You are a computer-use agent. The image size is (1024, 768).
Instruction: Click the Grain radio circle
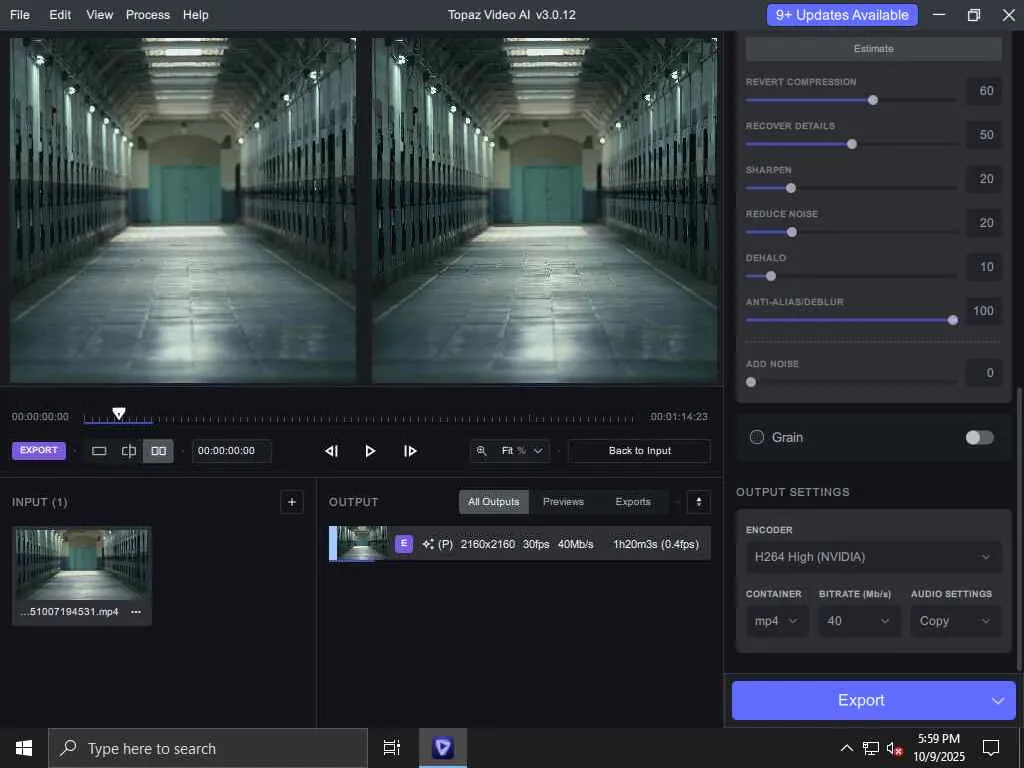(757, 437)
